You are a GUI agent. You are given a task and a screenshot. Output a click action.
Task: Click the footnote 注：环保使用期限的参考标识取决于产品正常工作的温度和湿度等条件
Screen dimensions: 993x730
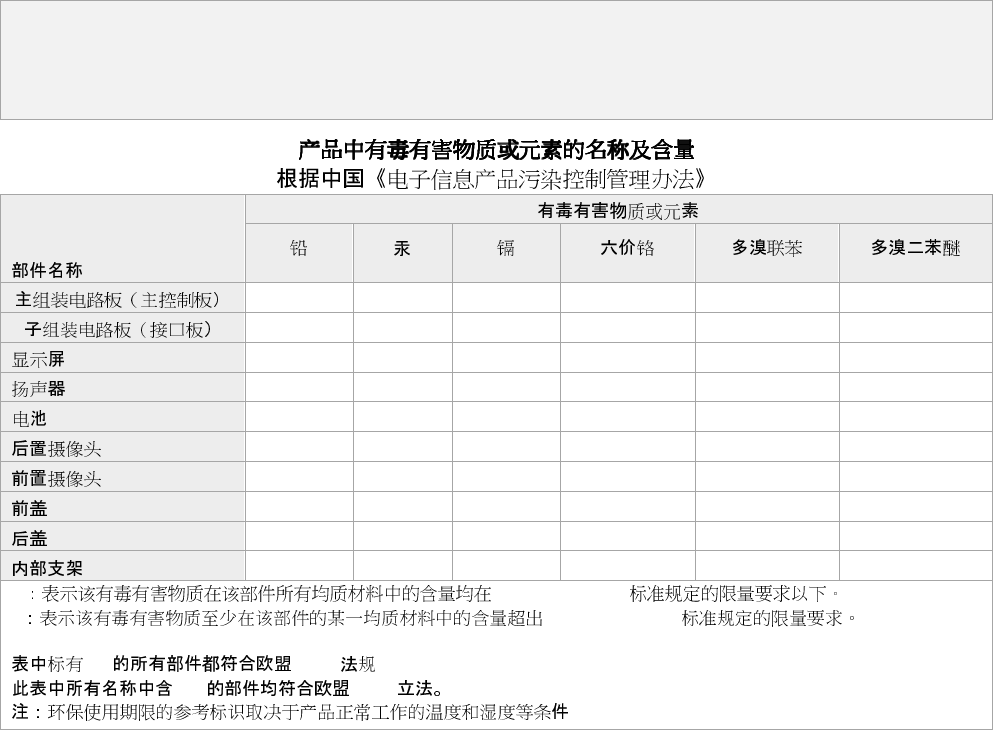point(289,712)
